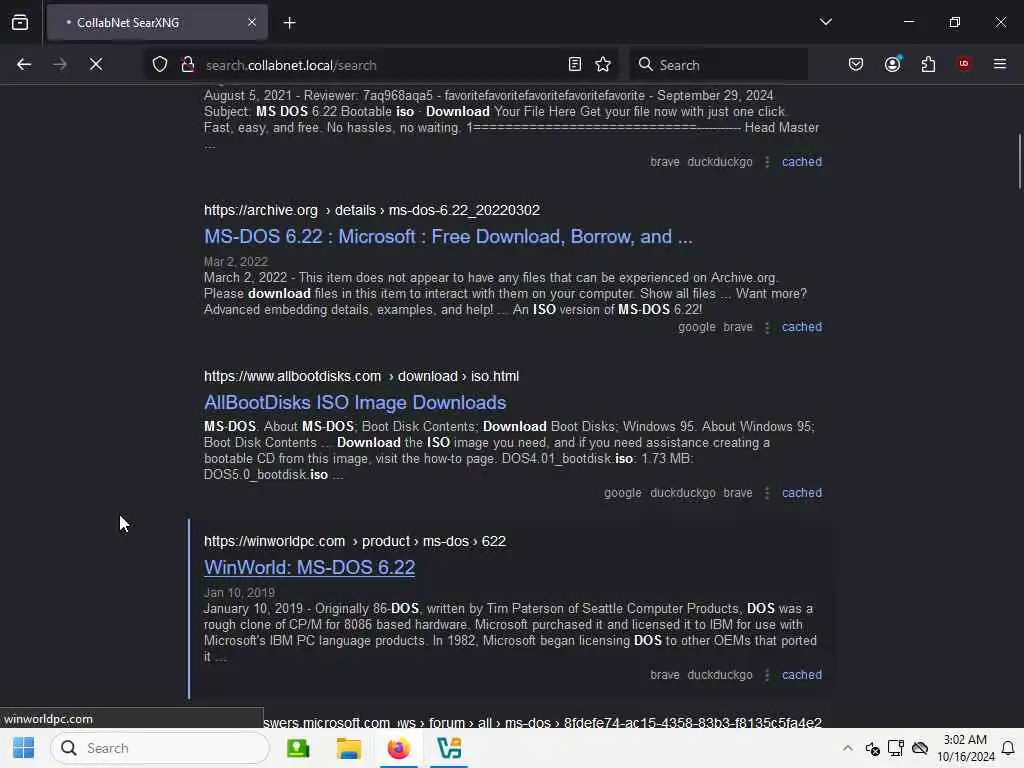Open AllBootDisks ISO Image Downloads link
The width and height of the screenshot is (1024, 768).
[355, 402]
